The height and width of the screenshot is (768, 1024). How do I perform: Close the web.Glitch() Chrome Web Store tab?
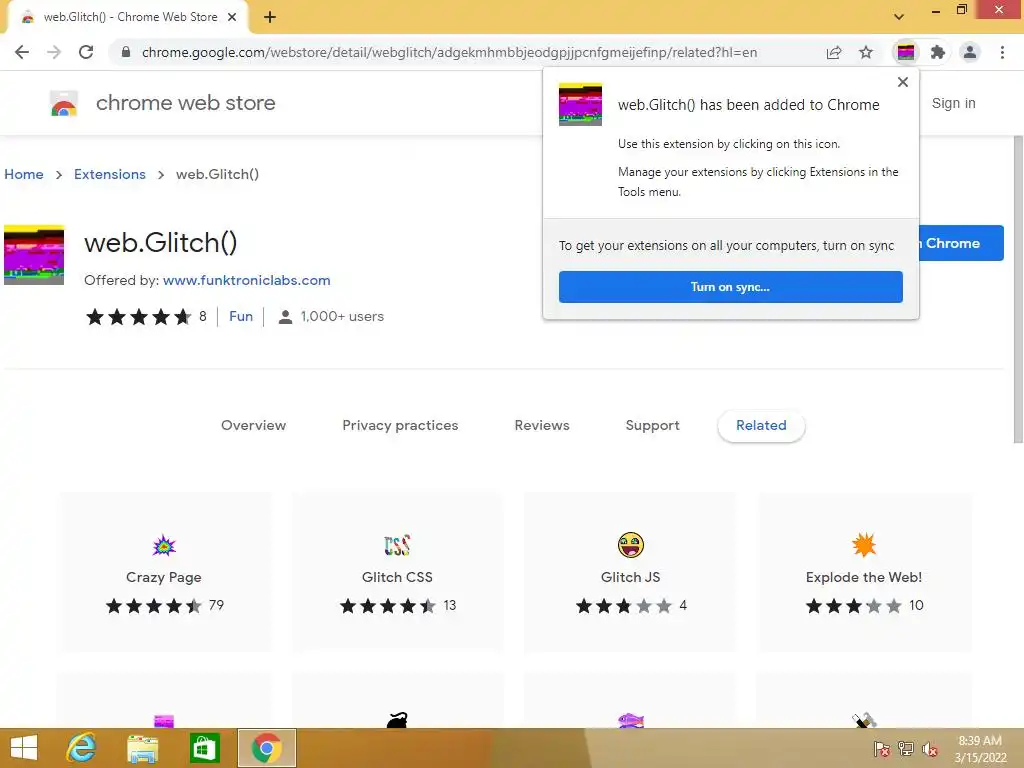[232, 17]
